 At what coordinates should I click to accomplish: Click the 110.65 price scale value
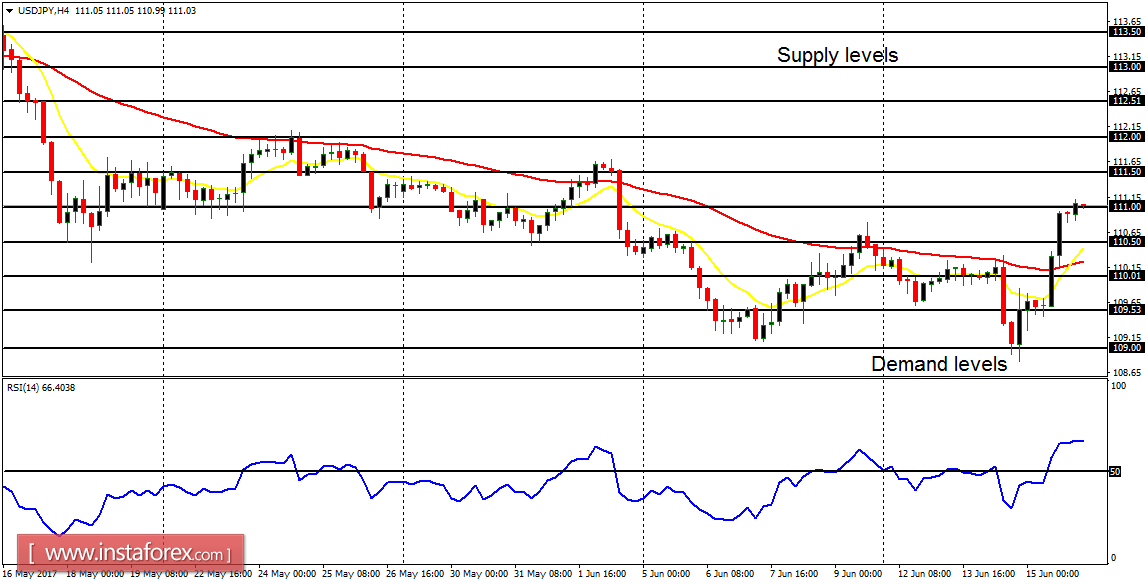(1127, 231)
